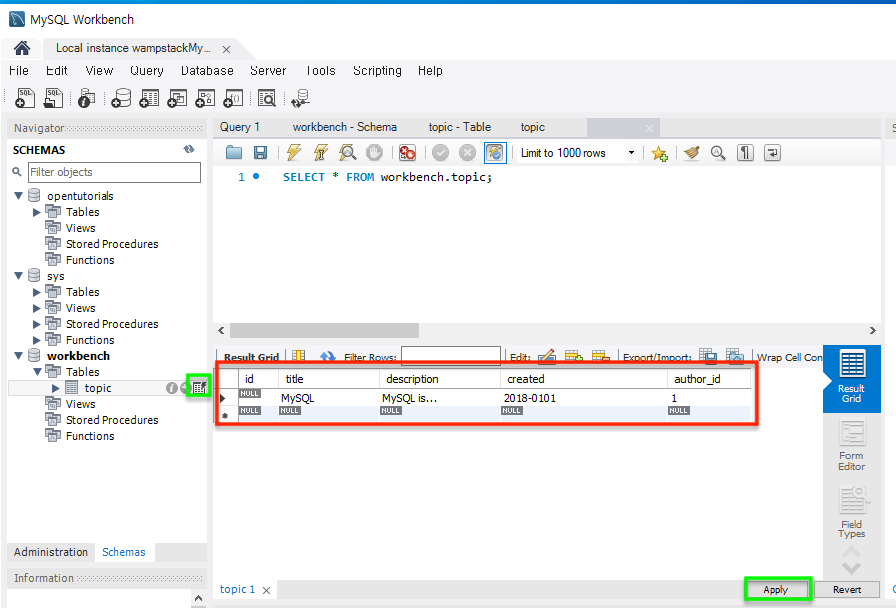Save query as favorite snippet star
The height and width of the screenshot is (608, 896).
[x=659, y=153]
